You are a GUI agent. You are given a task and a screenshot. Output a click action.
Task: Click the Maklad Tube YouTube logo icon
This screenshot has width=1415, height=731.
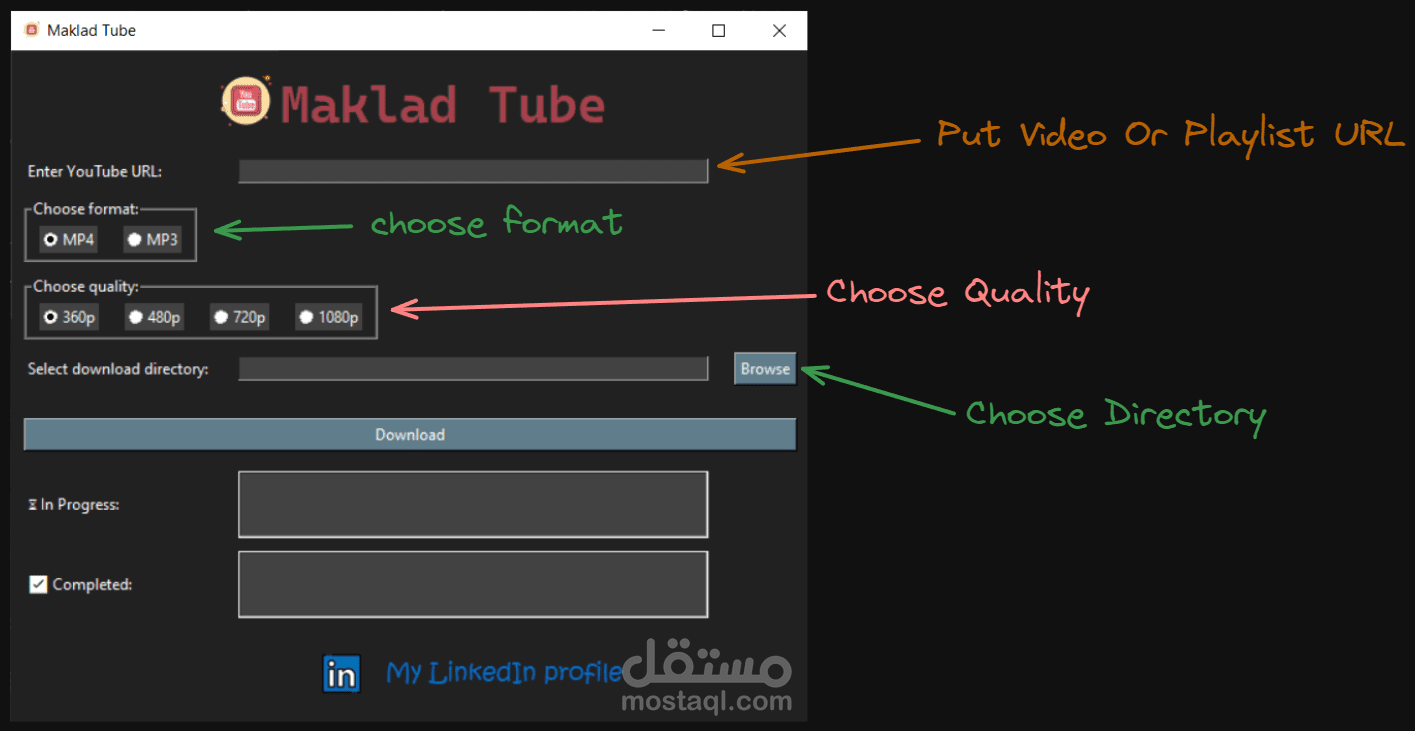(245, 101)
